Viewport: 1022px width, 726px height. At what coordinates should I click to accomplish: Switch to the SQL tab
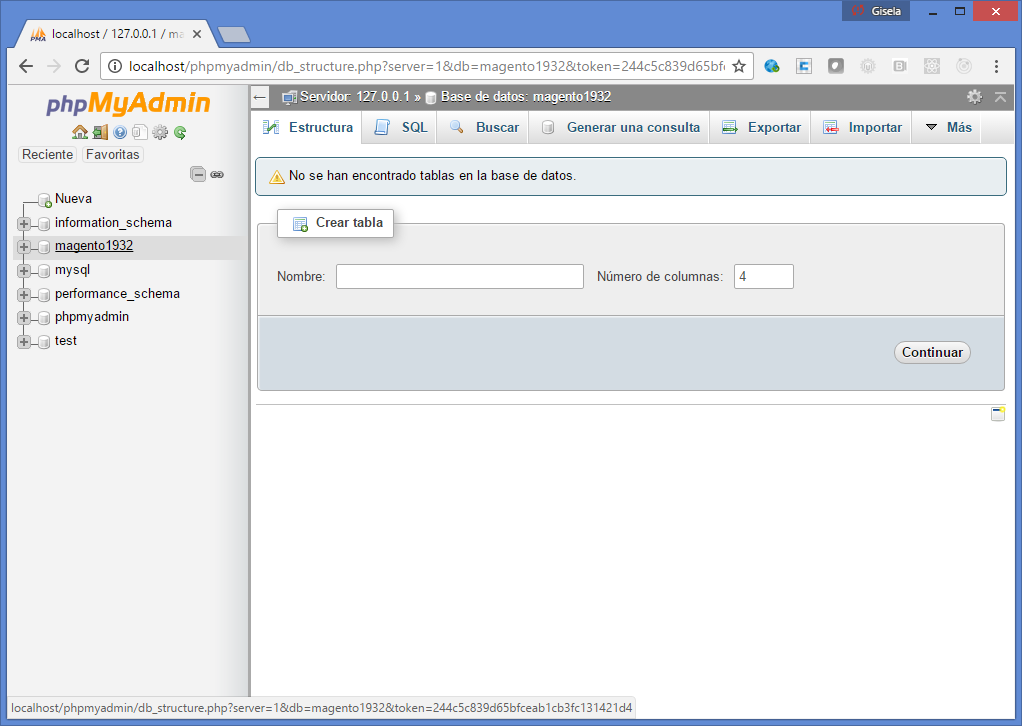[402, 128]
